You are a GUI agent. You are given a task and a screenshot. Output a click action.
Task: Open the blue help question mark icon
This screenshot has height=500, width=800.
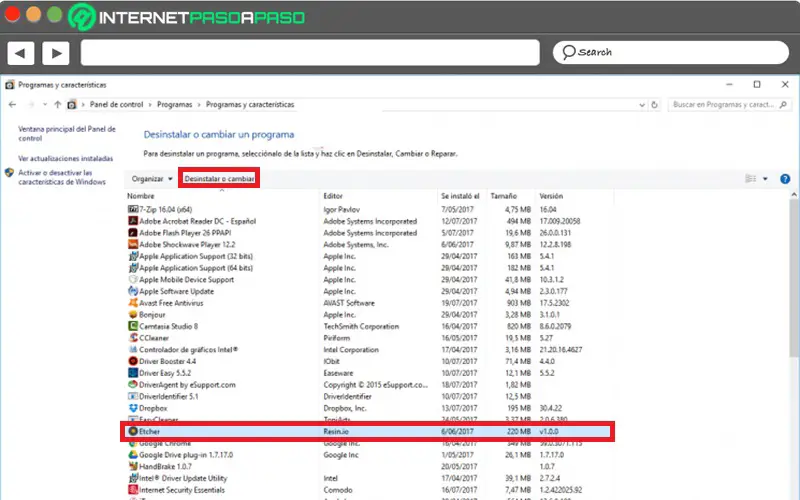(x=785, y=178)
